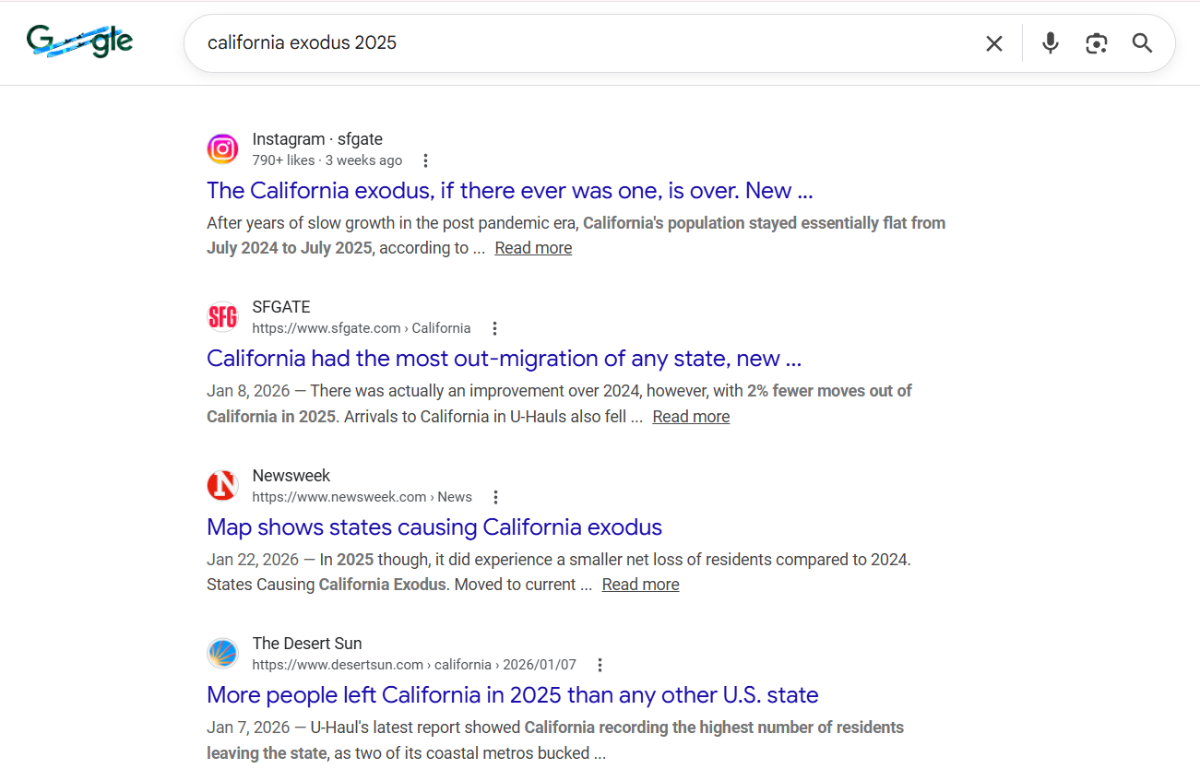Expand Read more on Instagram snippet
This screenshot has width=1200, height=781.
(533, 248)
